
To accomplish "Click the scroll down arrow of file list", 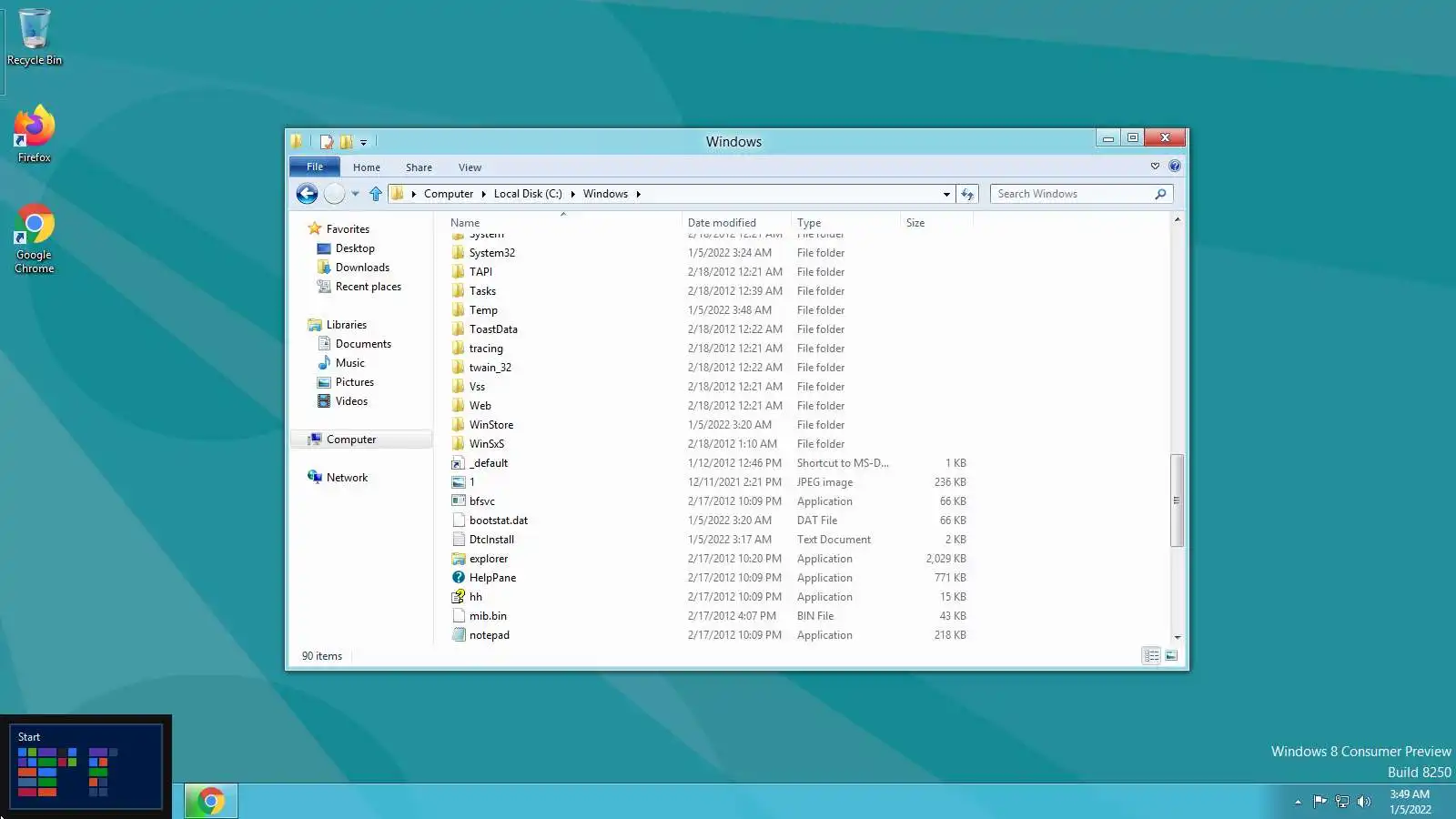I will [1178, 638].
